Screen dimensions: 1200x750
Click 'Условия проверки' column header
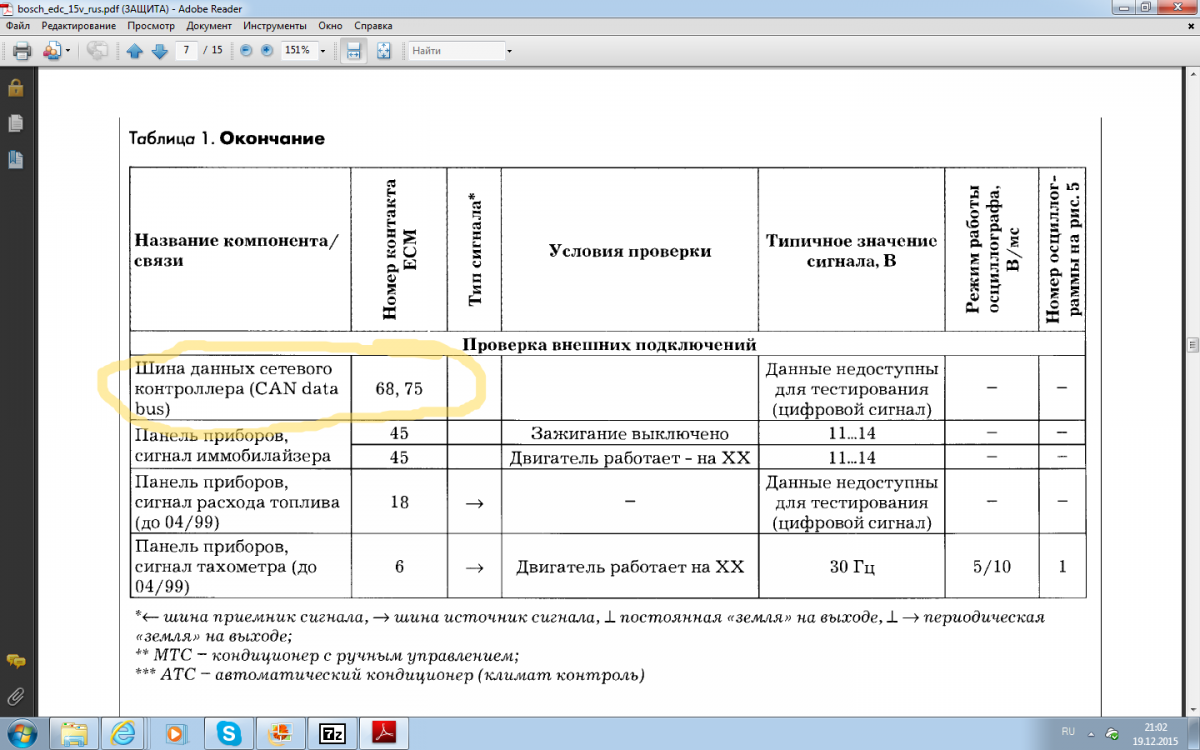pyautogui.click(x=629, y=251)
